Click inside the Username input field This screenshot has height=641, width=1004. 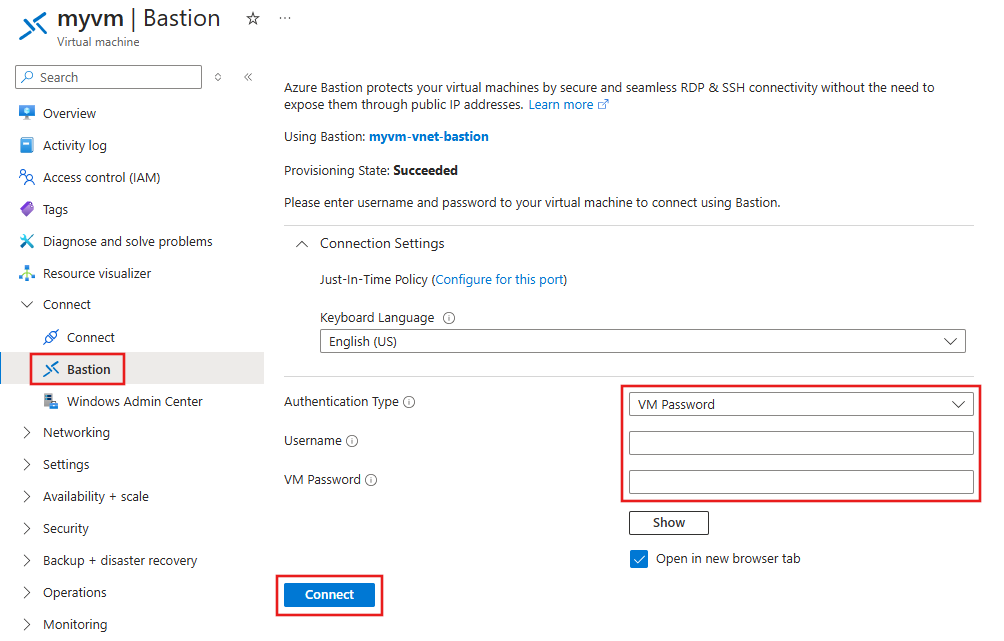tap(800, 442)
